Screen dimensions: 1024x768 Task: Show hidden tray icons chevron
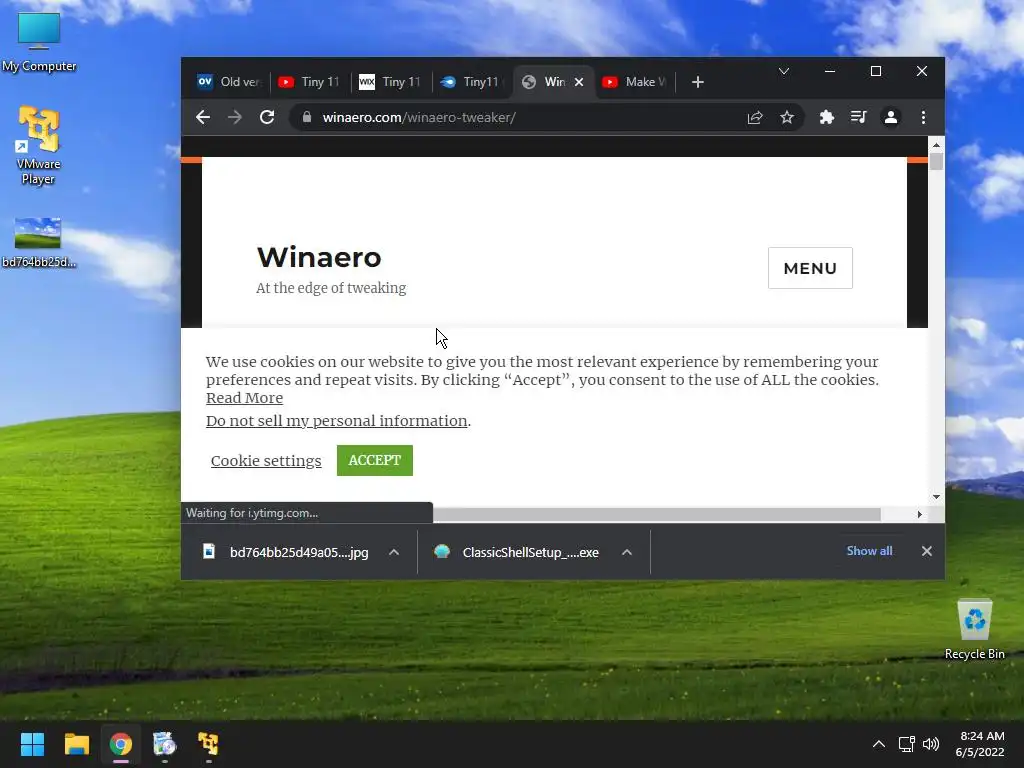tap(879, 744)
